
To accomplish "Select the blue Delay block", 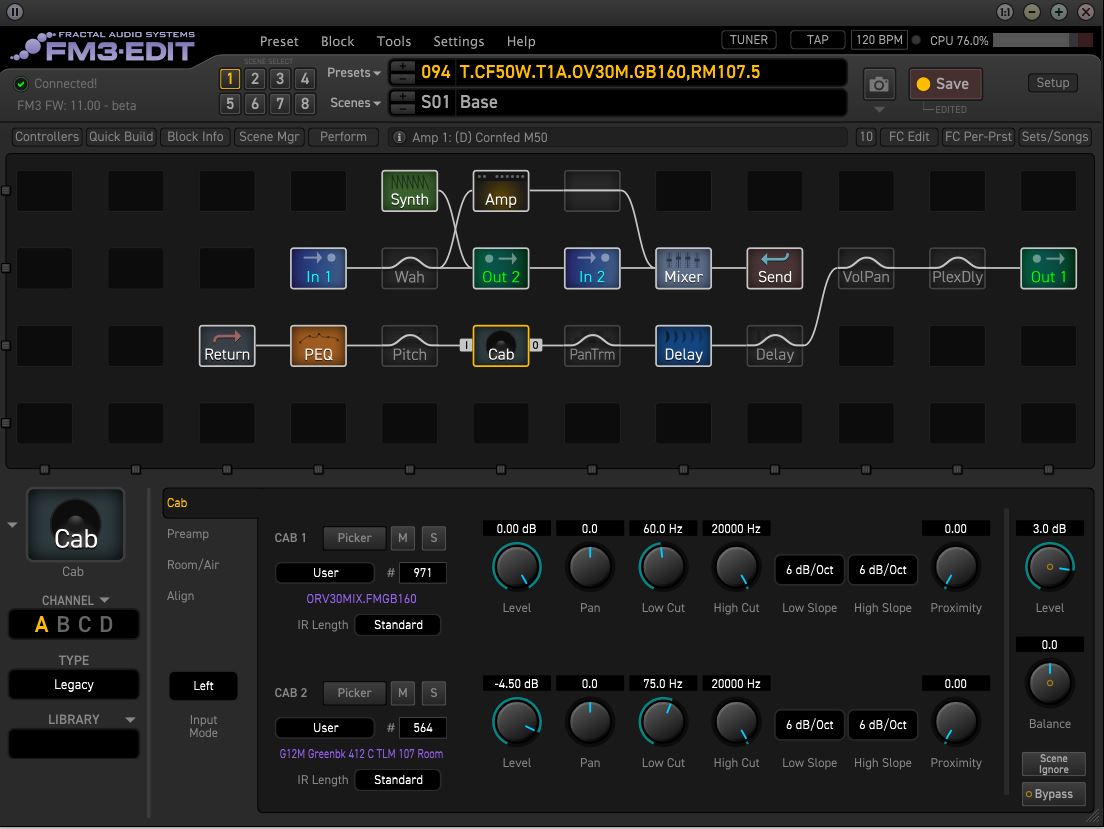I will coord(683,346).
